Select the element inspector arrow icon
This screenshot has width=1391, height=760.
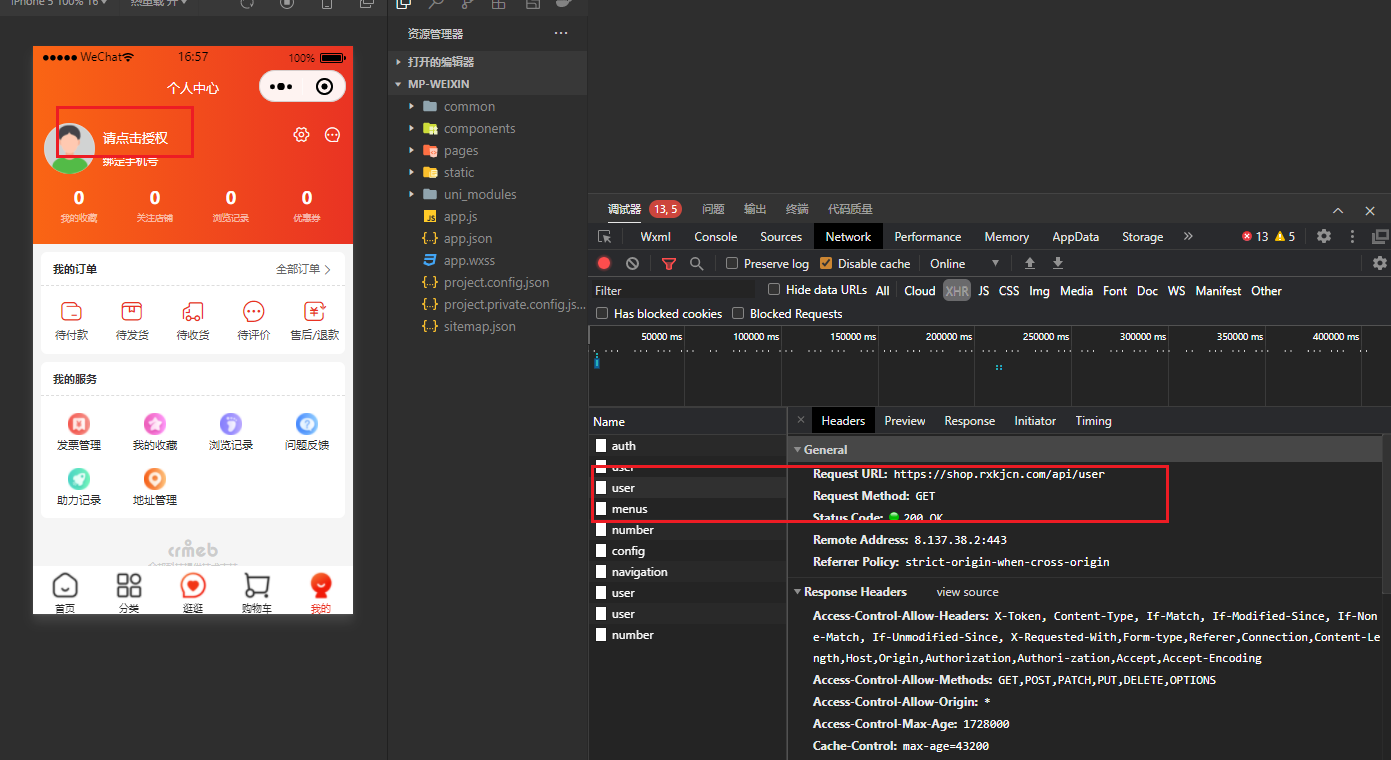point(605,237)
